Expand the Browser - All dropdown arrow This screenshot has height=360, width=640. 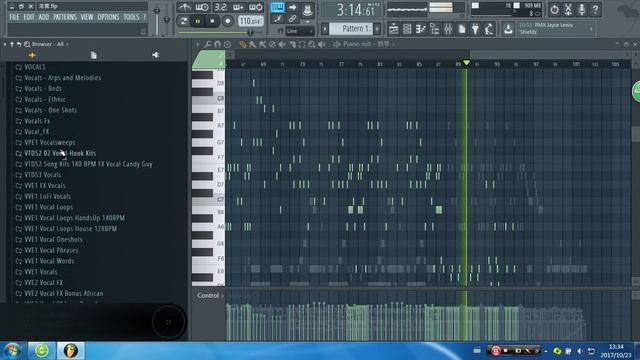click(67, 44)
